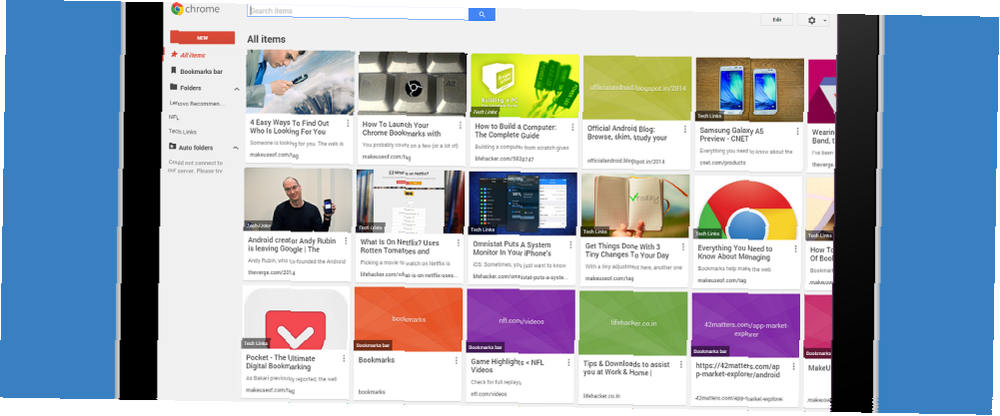Image resolution: width=1000 pixels, height=416 pixels.
Task: Click nfl.com/videos URL under Game Highlights
Action: point(489,394)
